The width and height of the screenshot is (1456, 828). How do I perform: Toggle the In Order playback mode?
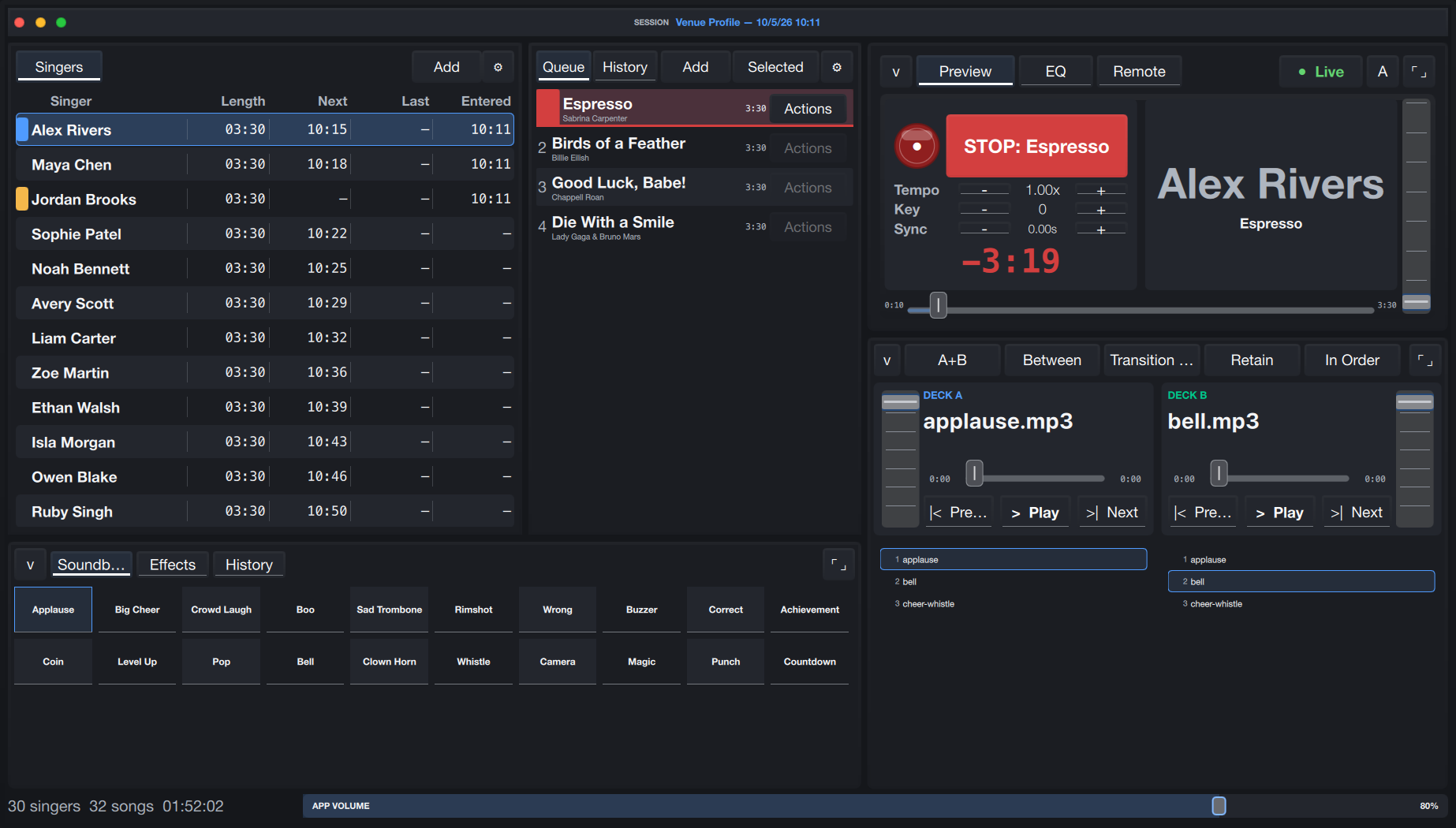coord(1352,360)
